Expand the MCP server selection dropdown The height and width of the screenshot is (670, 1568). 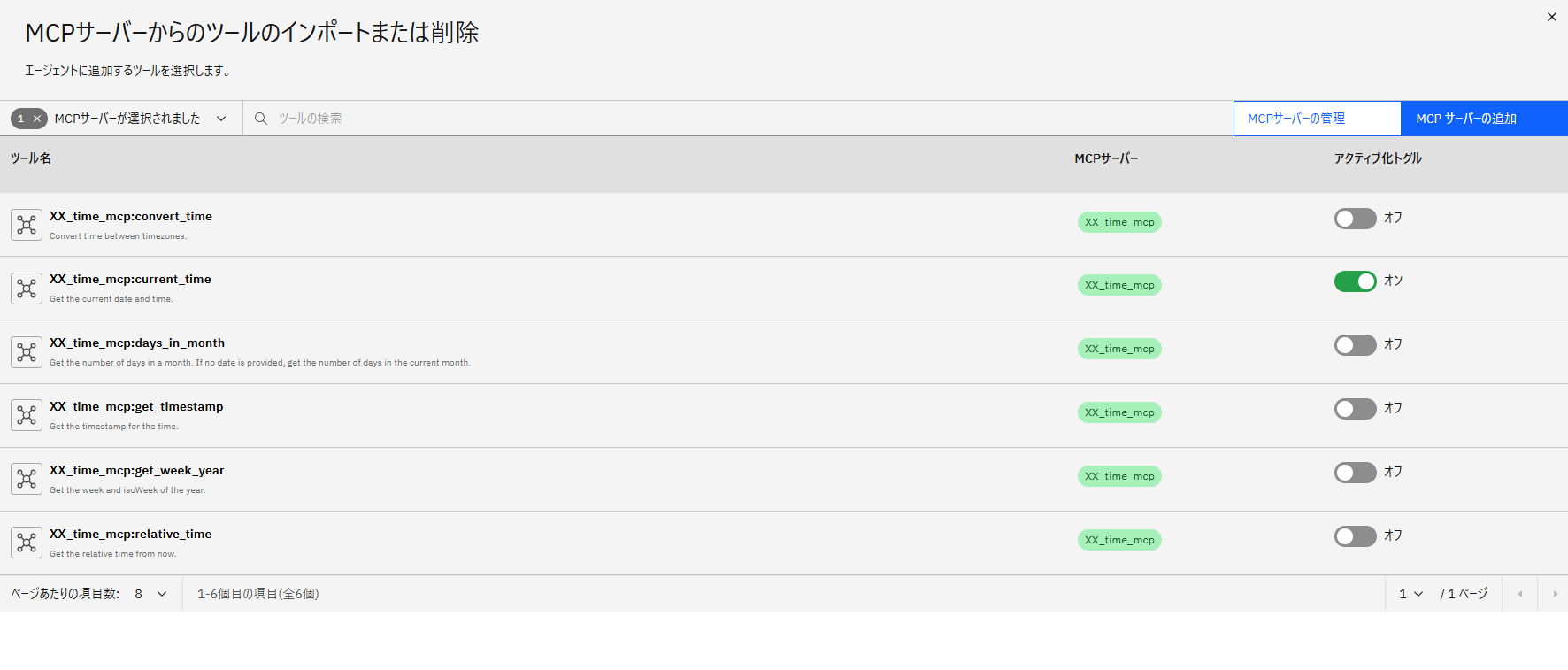click(221, 119)
